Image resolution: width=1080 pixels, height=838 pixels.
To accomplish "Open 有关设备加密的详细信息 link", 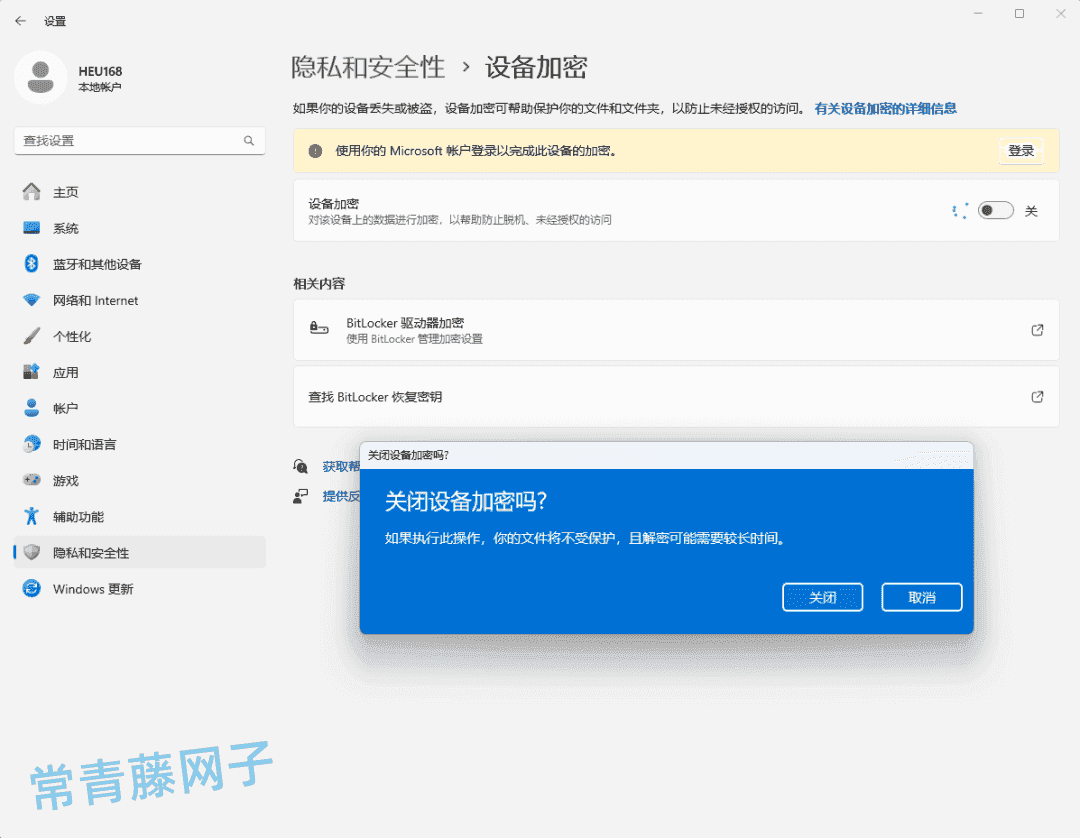I will pyautogui.click(x=885, y=108).
